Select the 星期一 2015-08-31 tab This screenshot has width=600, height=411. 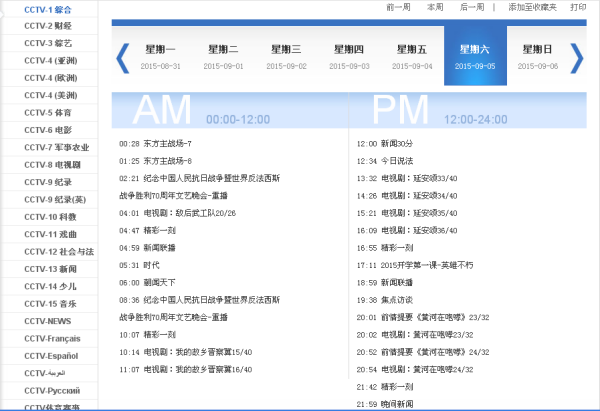pos(160,57)
